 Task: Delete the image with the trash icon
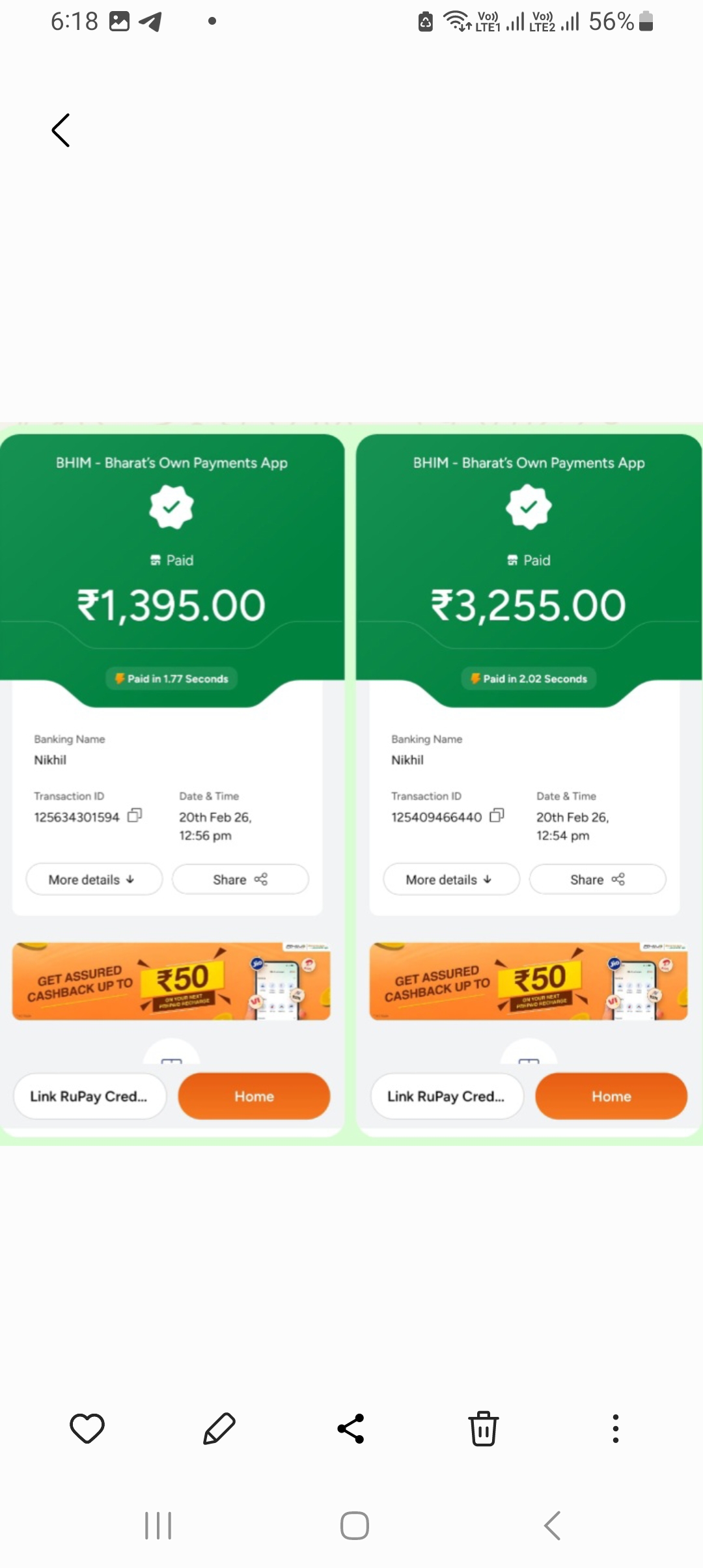point(484,1429)
